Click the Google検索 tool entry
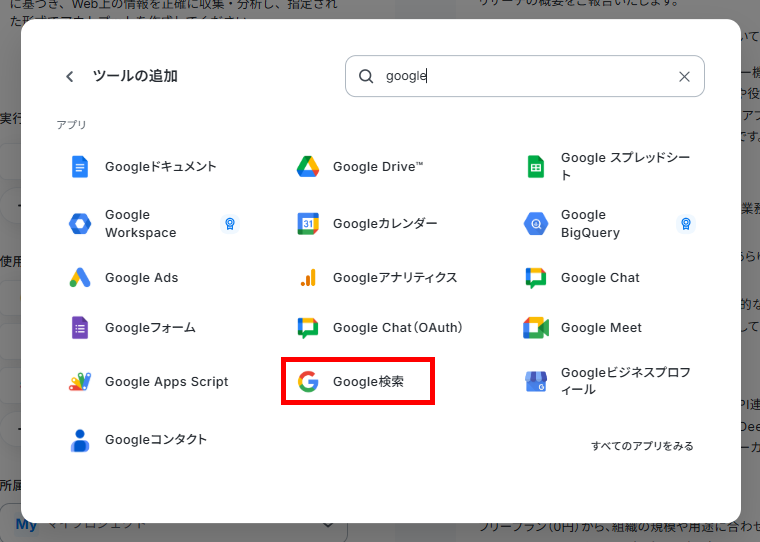This screenshot has height=542, width=760. point(358,382)
